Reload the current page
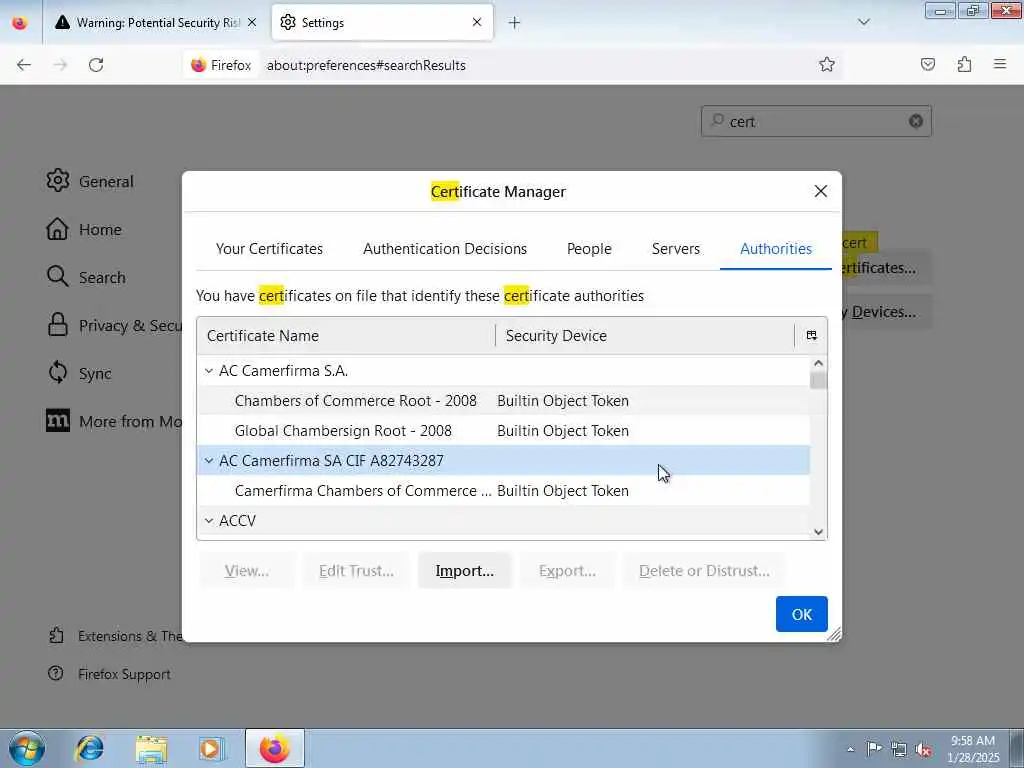Viewport: 1024px width, 768px height. pos(96,65)
